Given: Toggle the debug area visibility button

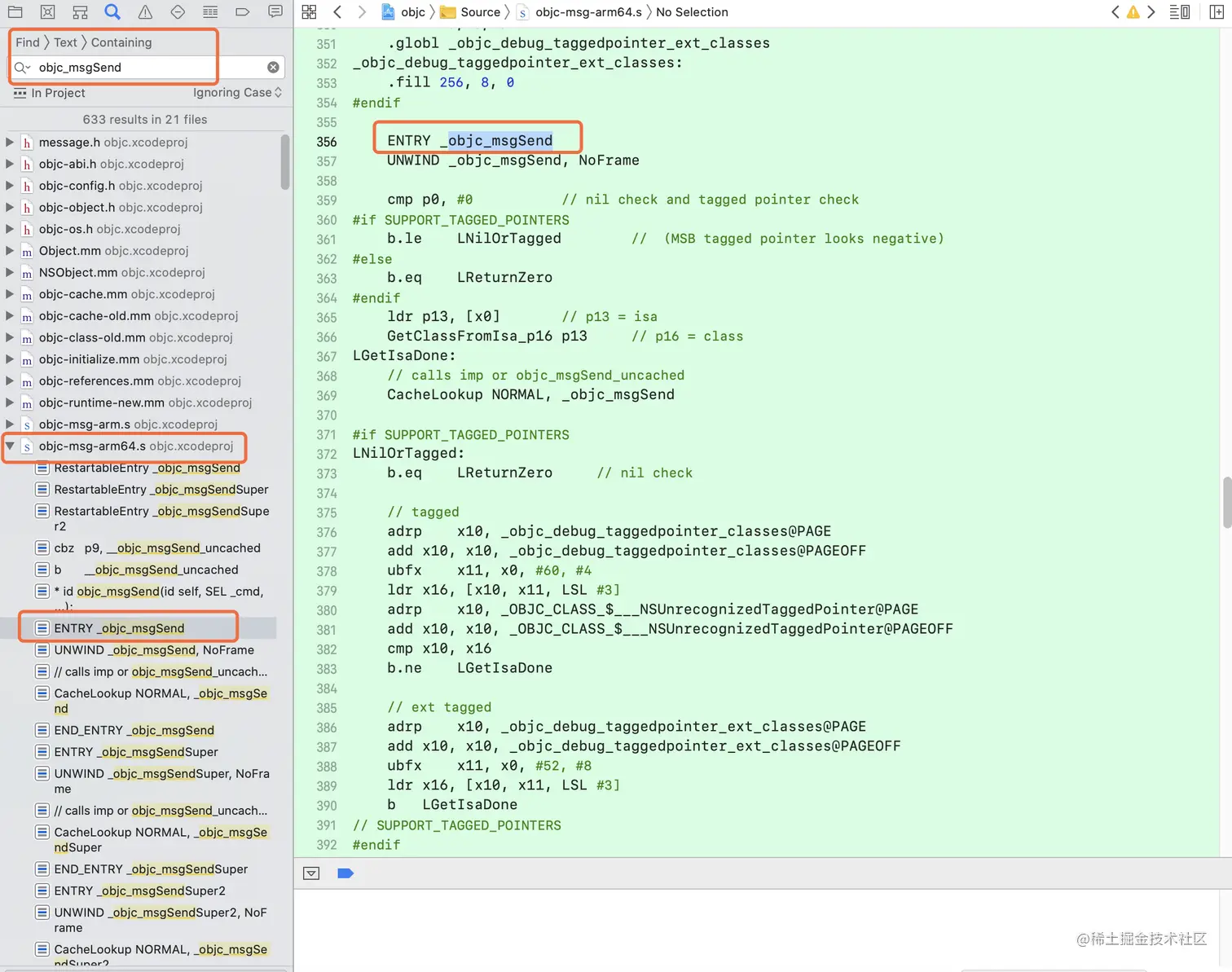Looking at the screenshot, I should pyautogui.click(x=311, y=873).
